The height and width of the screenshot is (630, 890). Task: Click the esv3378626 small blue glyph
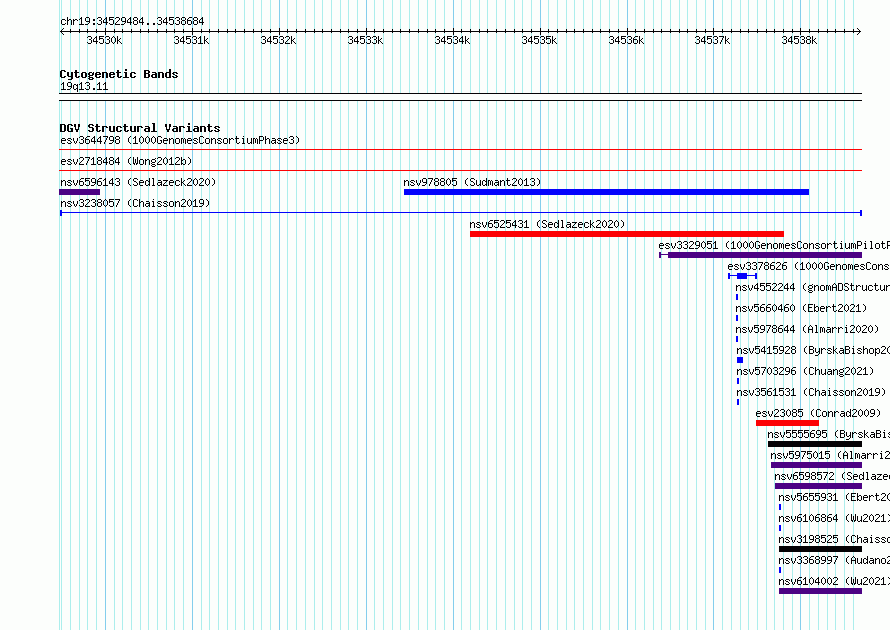pyautogui.click(x=742, y=276)
